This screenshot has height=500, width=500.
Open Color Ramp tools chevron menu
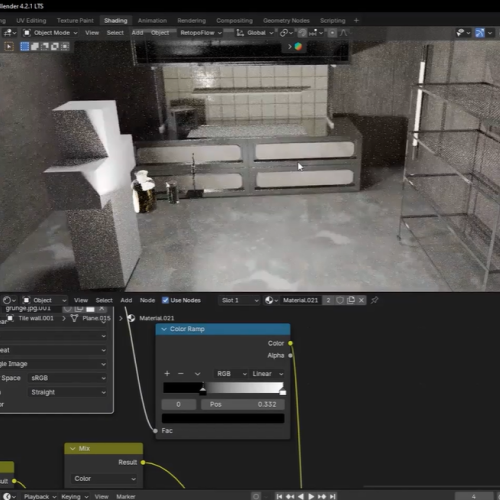pyautogui.click(x=197, y=374)
